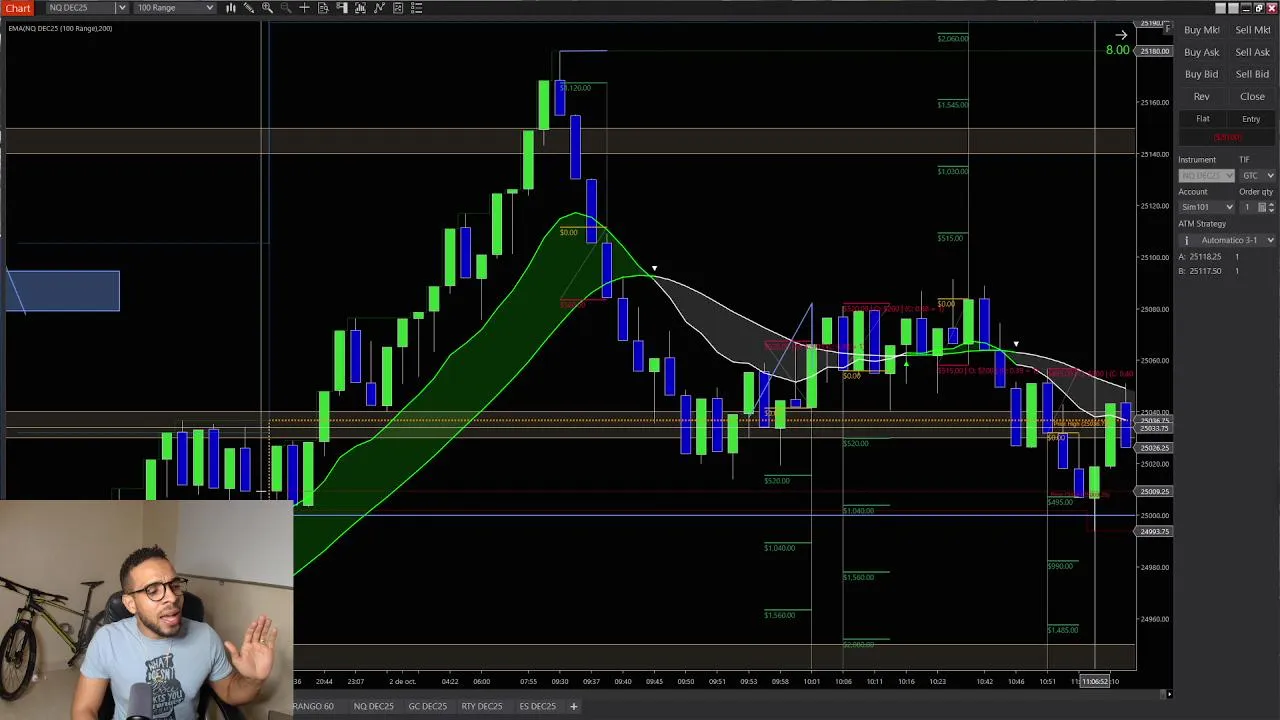Open the Strategies icon in toolbar
The height and width of the screenshot is (720, 1280).
pyautogui.click(x=379, y=8)
